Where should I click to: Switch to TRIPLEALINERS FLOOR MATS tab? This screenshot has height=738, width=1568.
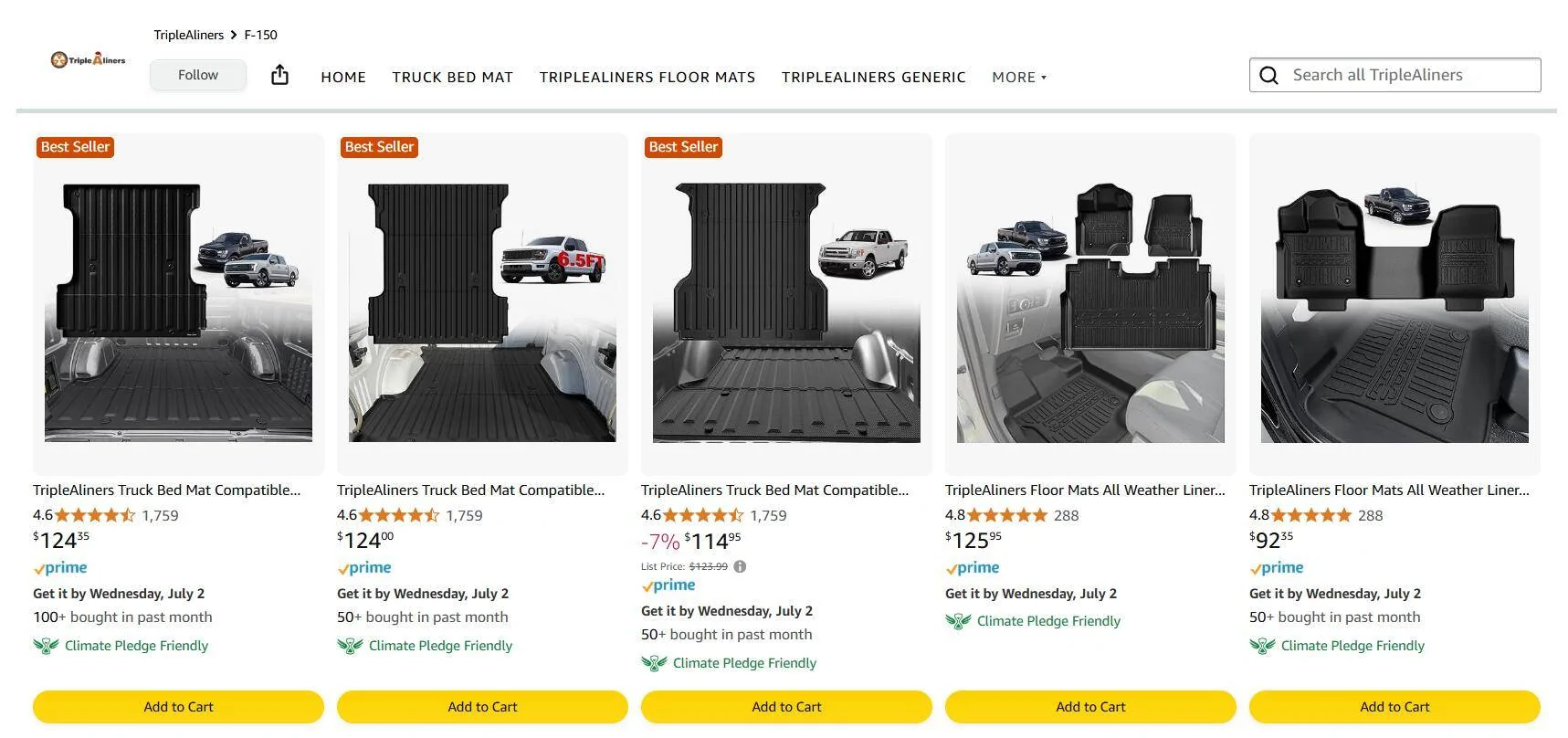tap(647, 78)
